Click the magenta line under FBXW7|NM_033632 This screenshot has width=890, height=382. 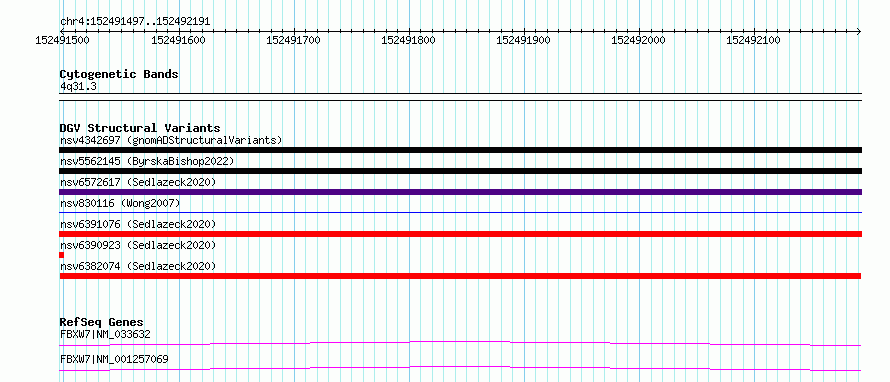[x=460, y=343]
